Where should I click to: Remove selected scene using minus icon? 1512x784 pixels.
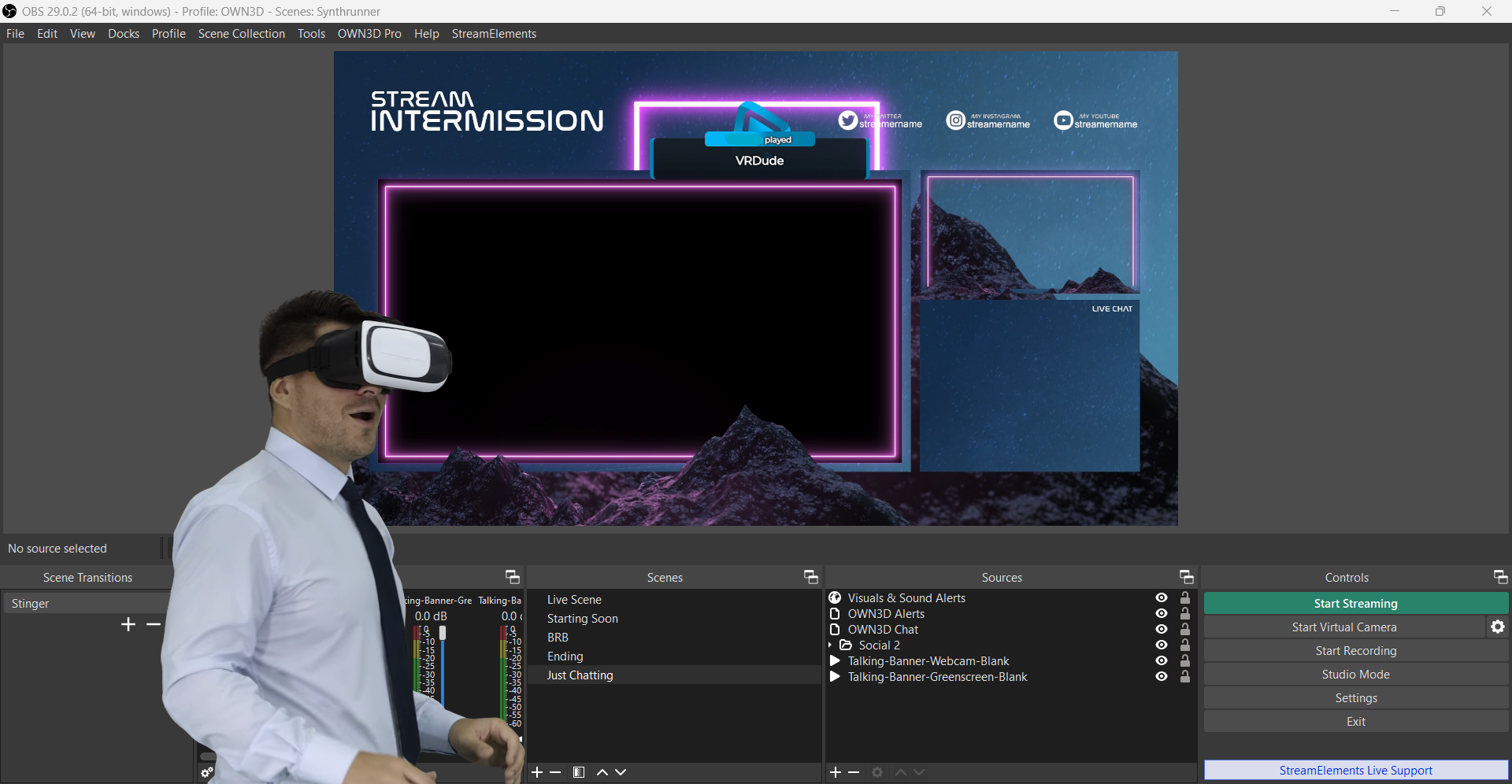pyautogui.click(x=555, y=772)
